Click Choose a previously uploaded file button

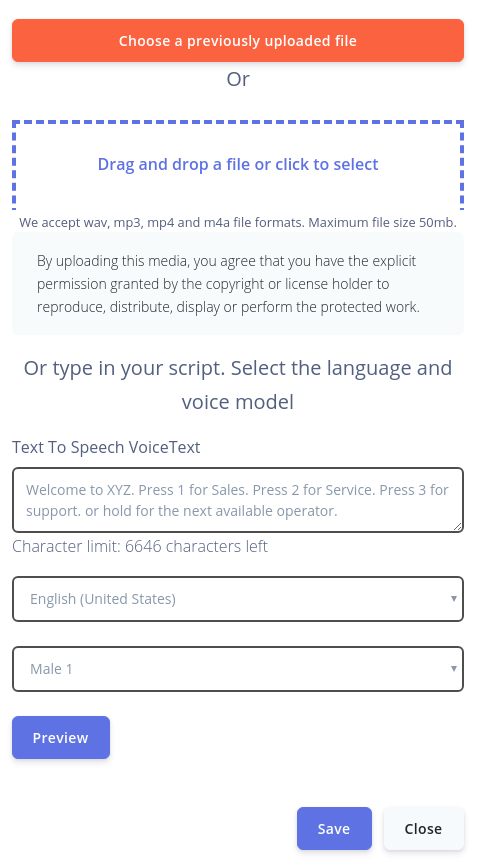pyautogui.click(x=238, y=40)
